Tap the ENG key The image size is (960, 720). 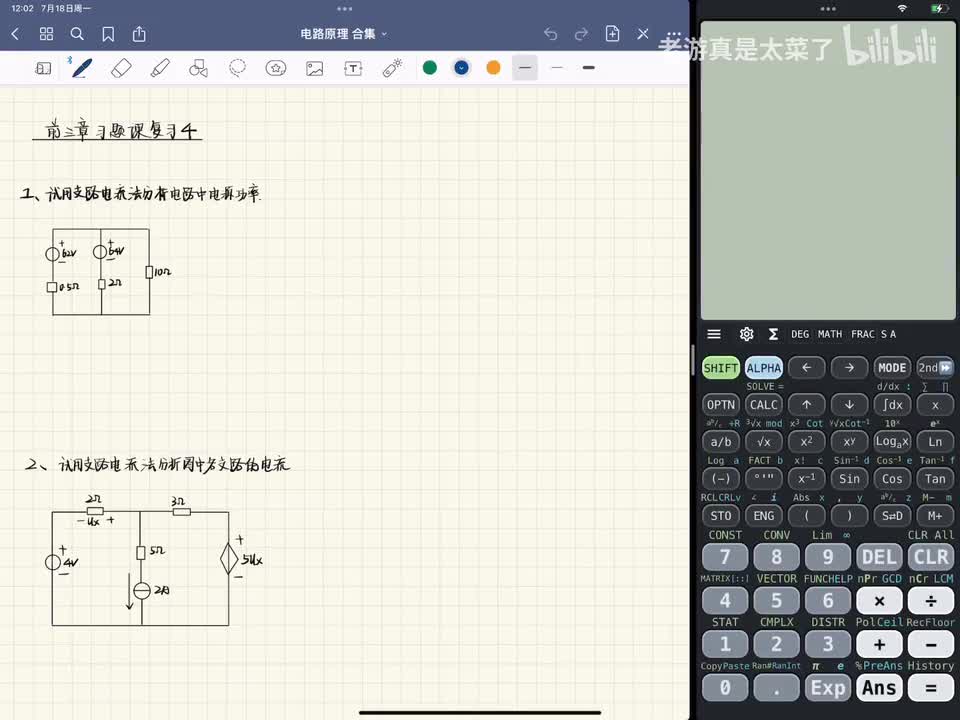(x=763, y=516)
